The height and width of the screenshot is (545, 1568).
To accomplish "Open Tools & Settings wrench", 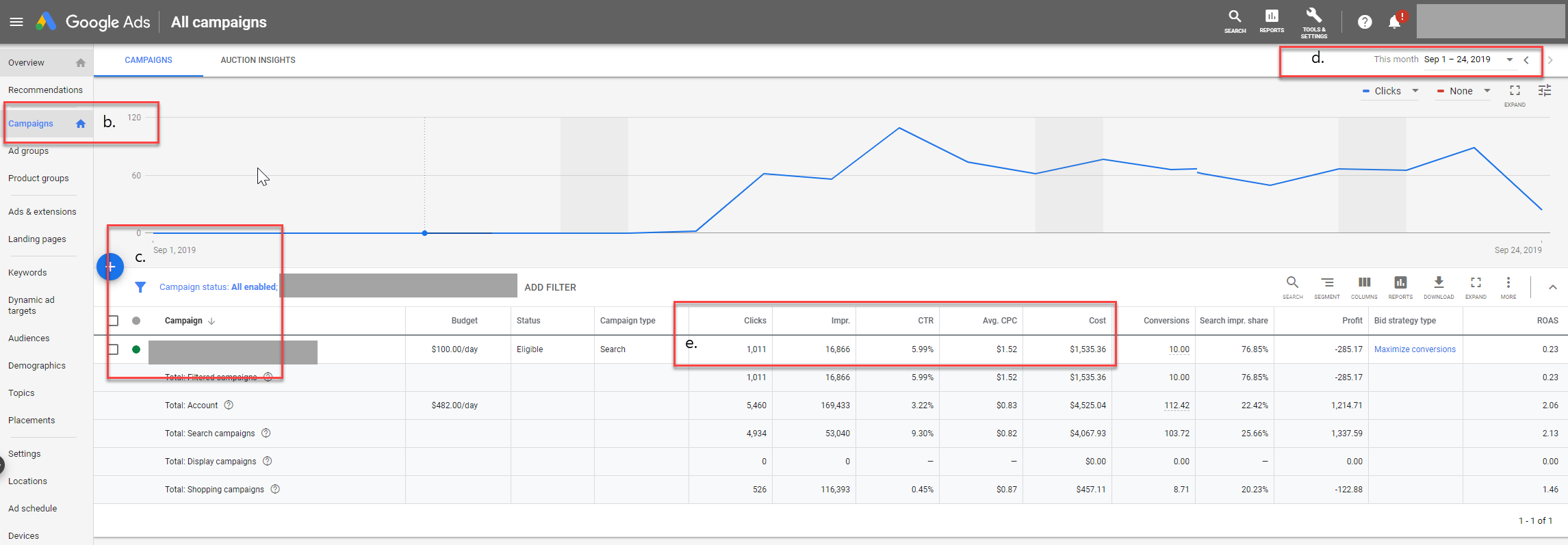I will (1314, 23).
